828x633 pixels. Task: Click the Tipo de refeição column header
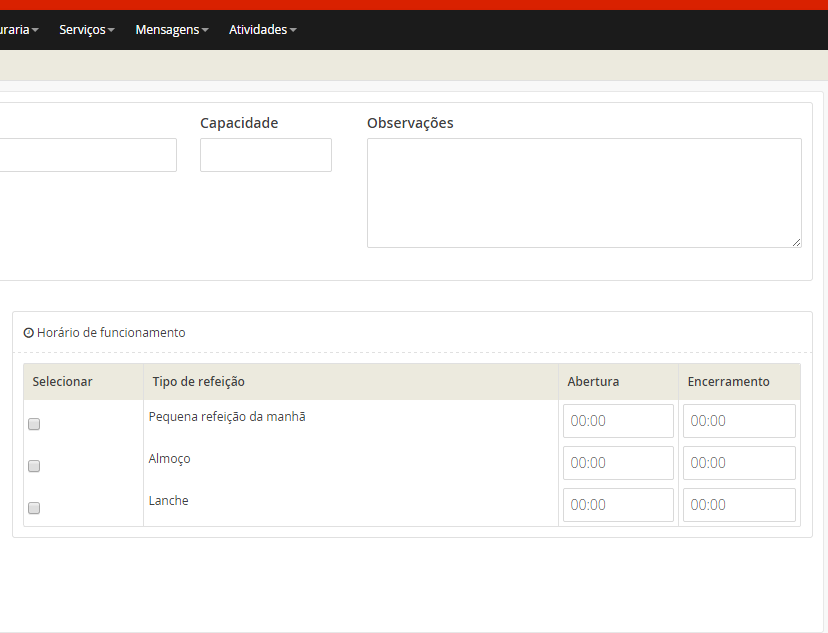click(x=198, y=382)
